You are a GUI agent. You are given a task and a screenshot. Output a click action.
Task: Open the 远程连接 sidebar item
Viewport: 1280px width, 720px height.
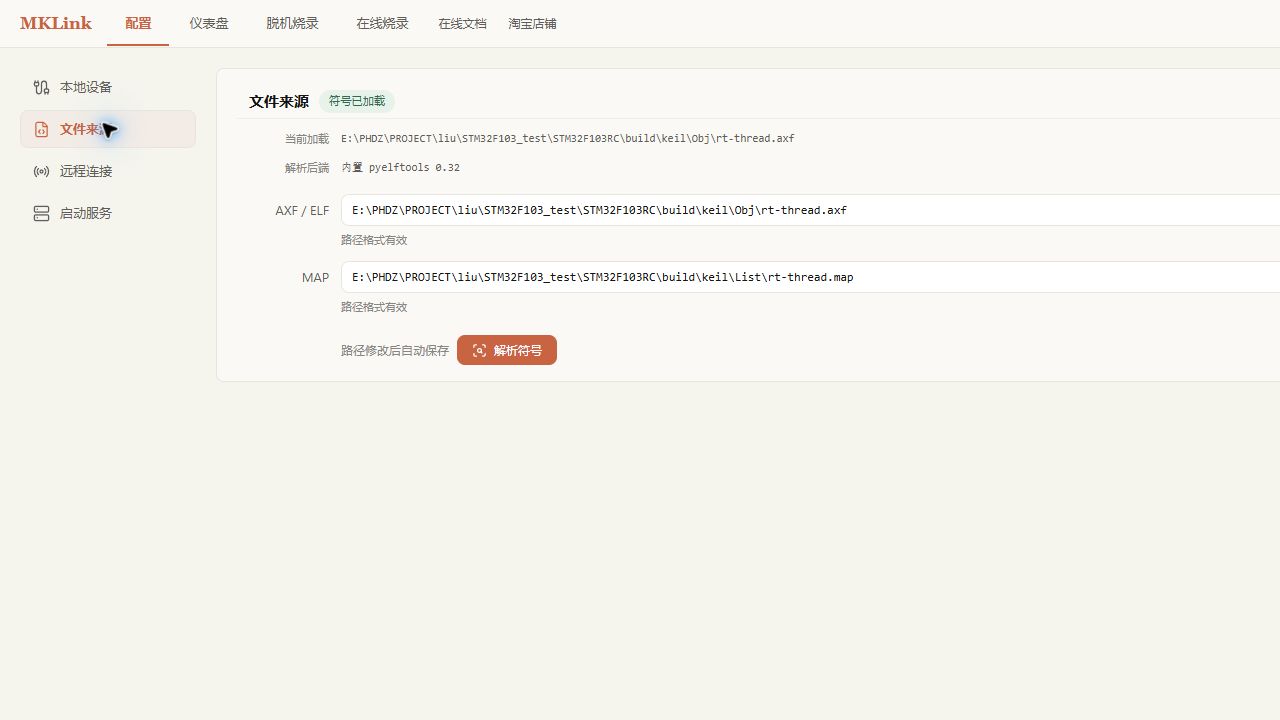108,171
